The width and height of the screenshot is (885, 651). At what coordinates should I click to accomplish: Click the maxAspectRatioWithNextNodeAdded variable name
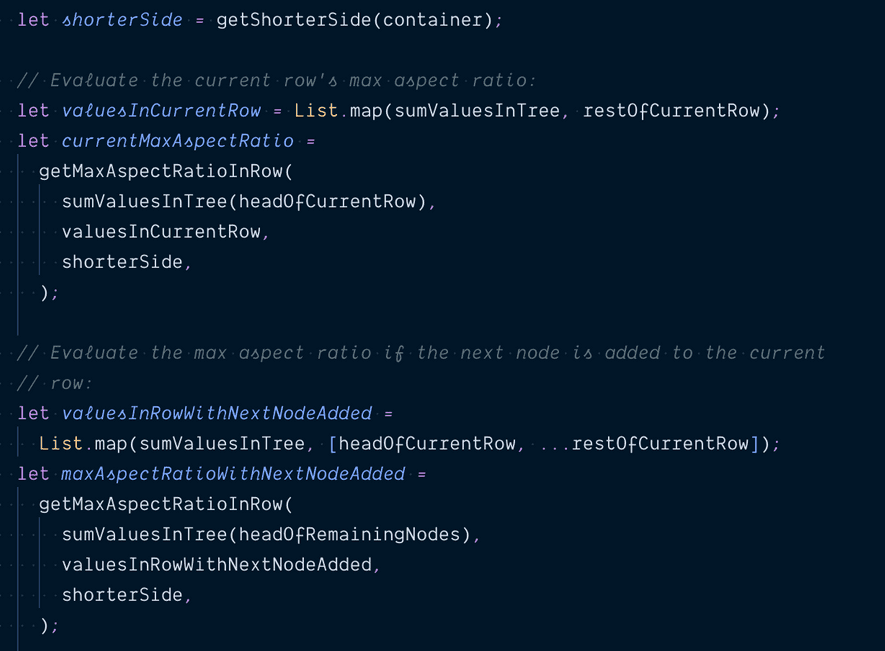point(233,474)
